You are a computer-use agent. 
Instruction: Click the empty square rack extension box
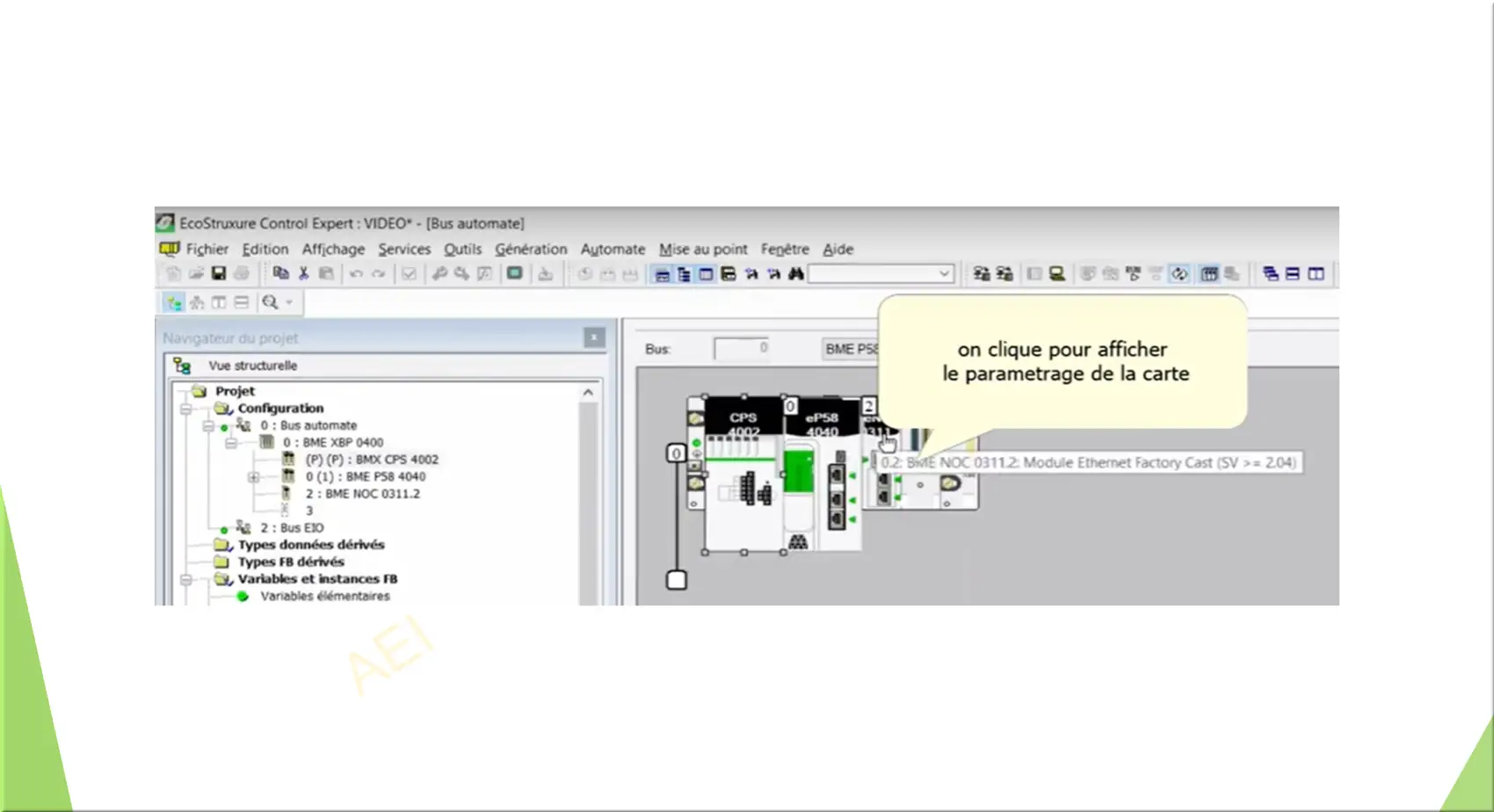click(677, 580)
